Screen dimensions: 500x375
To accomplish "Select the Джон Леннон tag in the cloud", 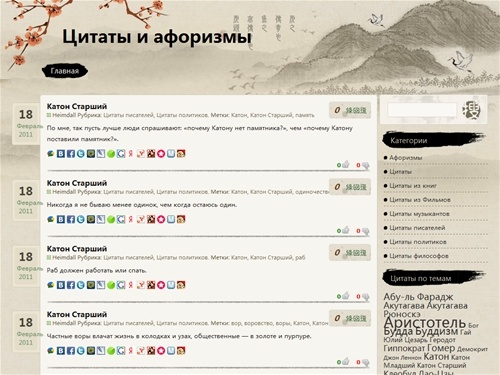I will [402, 357].
